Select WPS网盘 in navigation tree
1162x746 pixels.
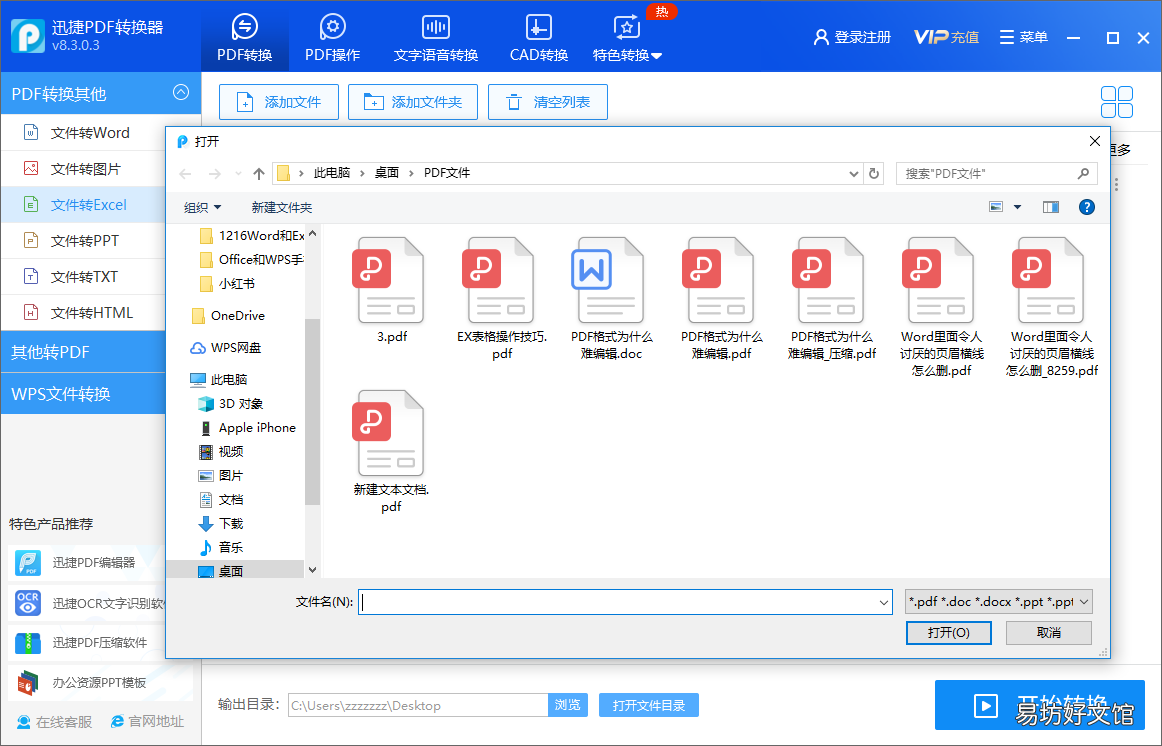(226, 347)
